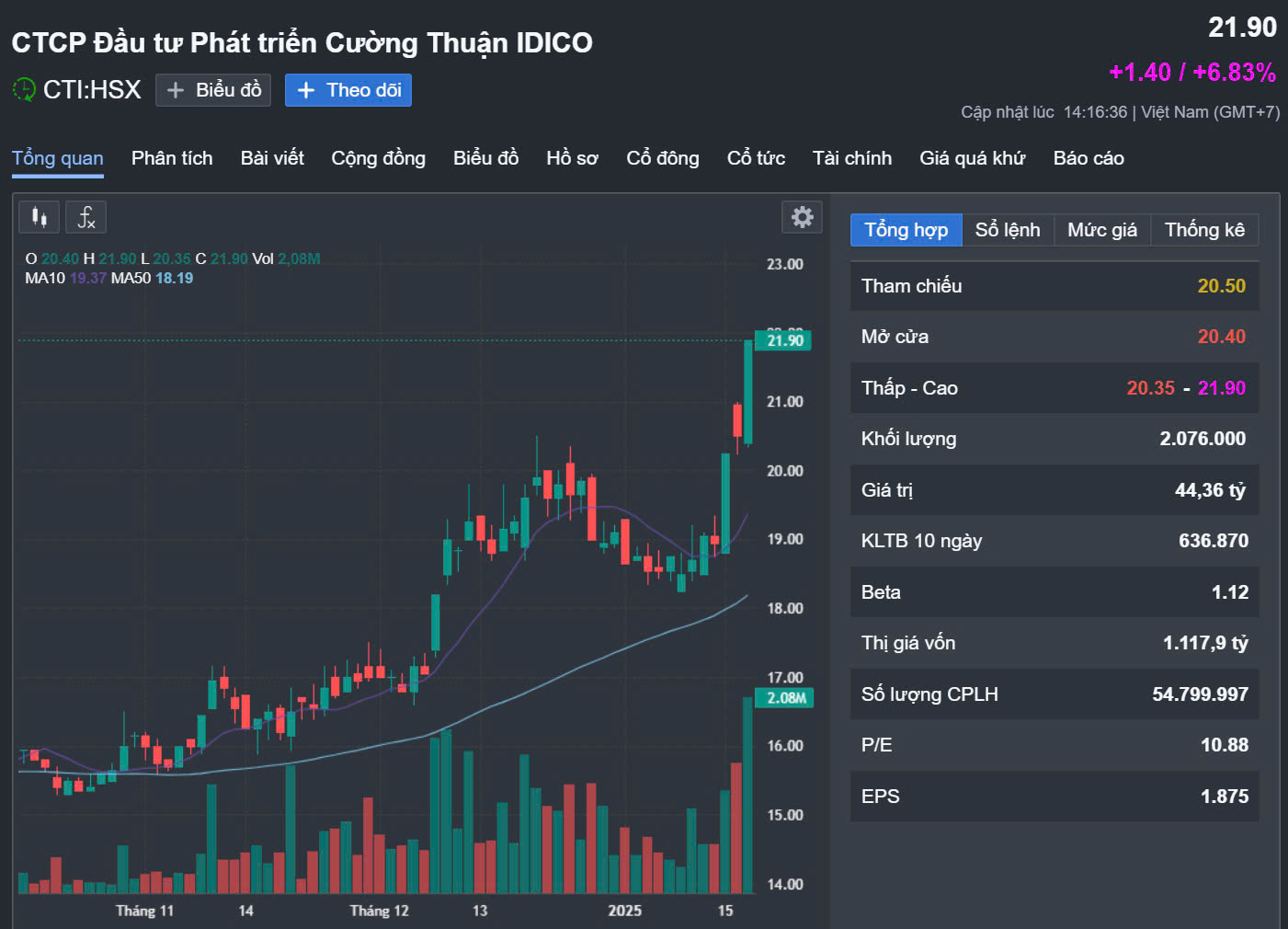View the Giá quá khứ page
This screenshot has height=929, width=1288.
coord(972,158)
